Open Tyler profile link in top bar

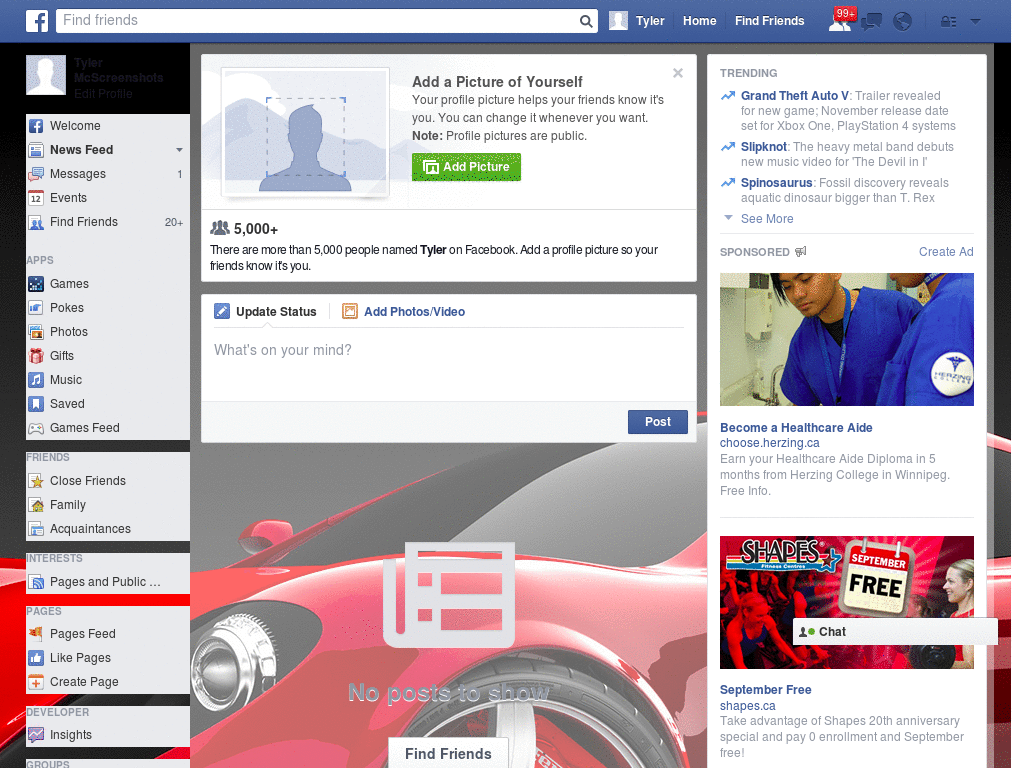click(x=650, y=21)
